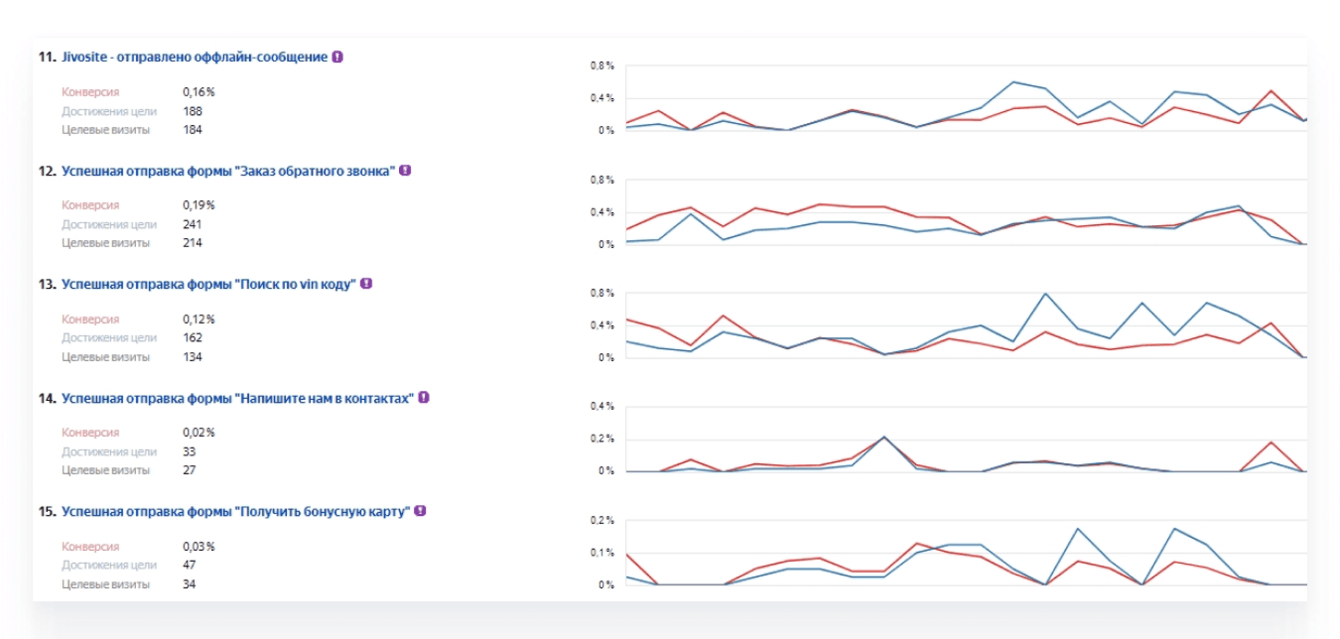Image resolution: width=1340 pixels, height=639 pixels.
Task: Click purple icon next to "Заказ обратного звонка"
Action: coord(405,170)
